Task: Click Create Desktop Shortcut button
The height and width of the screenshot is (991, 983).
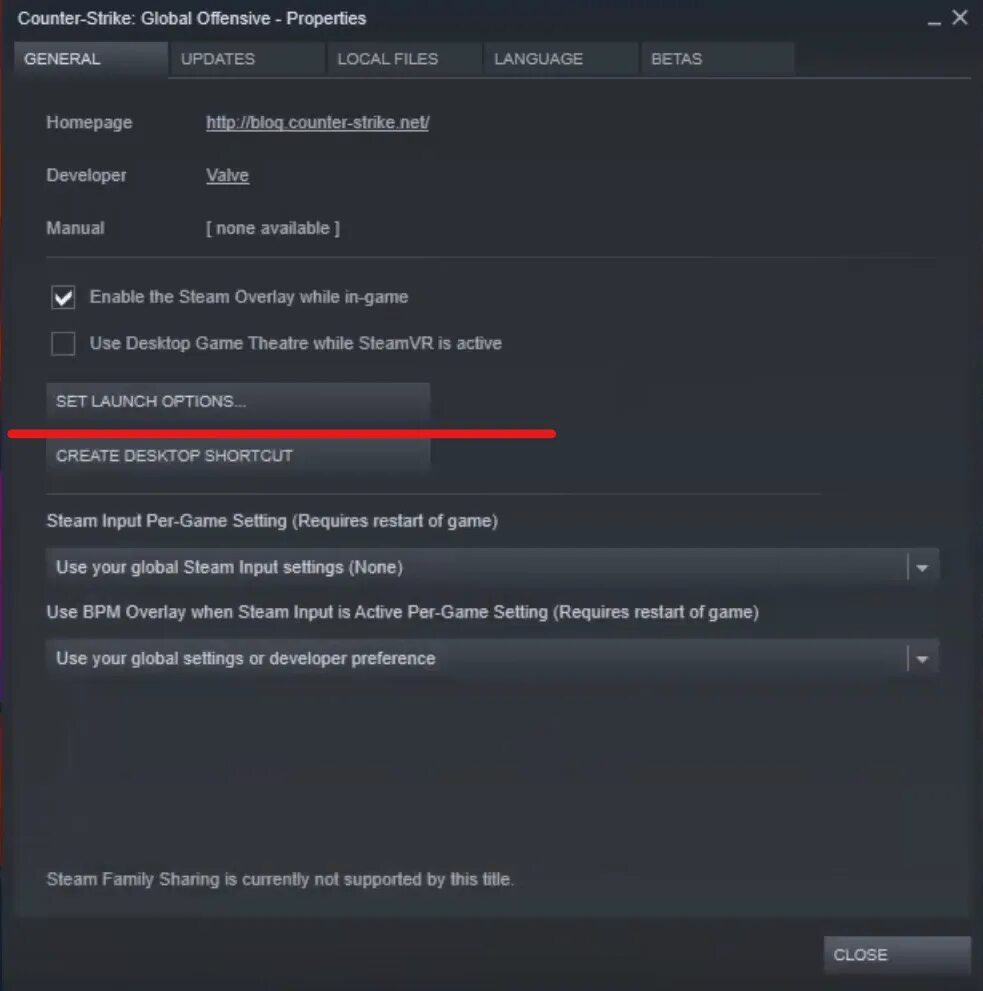Action: [x=238, y=456]
